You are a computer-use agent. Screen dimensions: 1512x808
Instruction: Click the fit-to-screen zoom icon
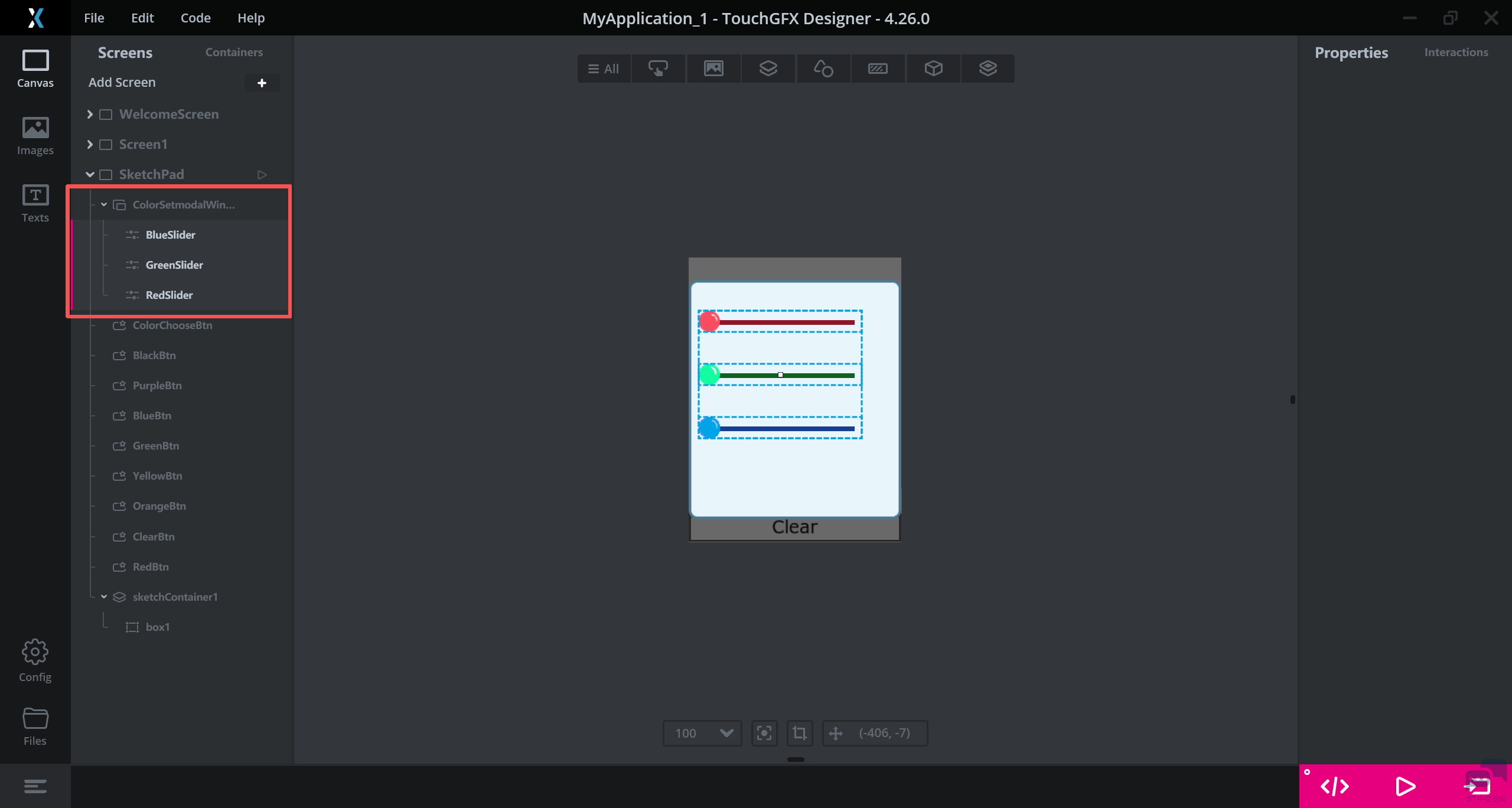764,733
